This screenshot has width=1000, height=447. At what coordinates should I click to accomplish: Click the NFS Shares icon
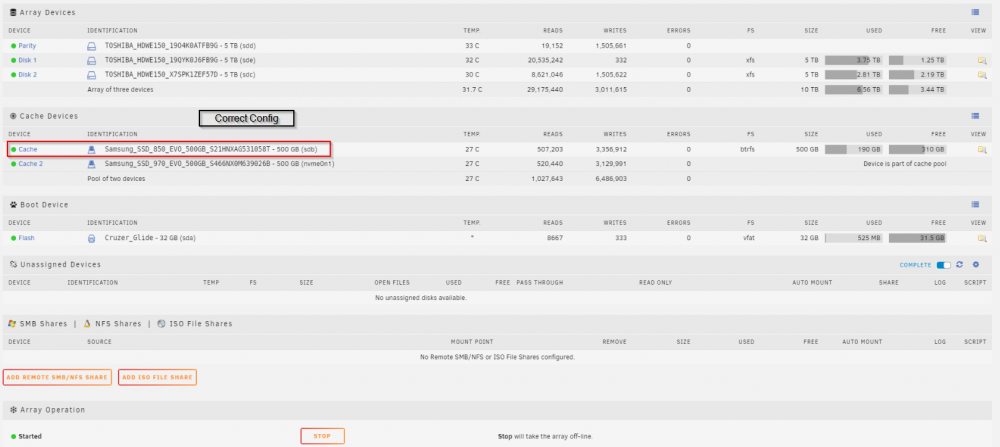click(x=87, y=324)
